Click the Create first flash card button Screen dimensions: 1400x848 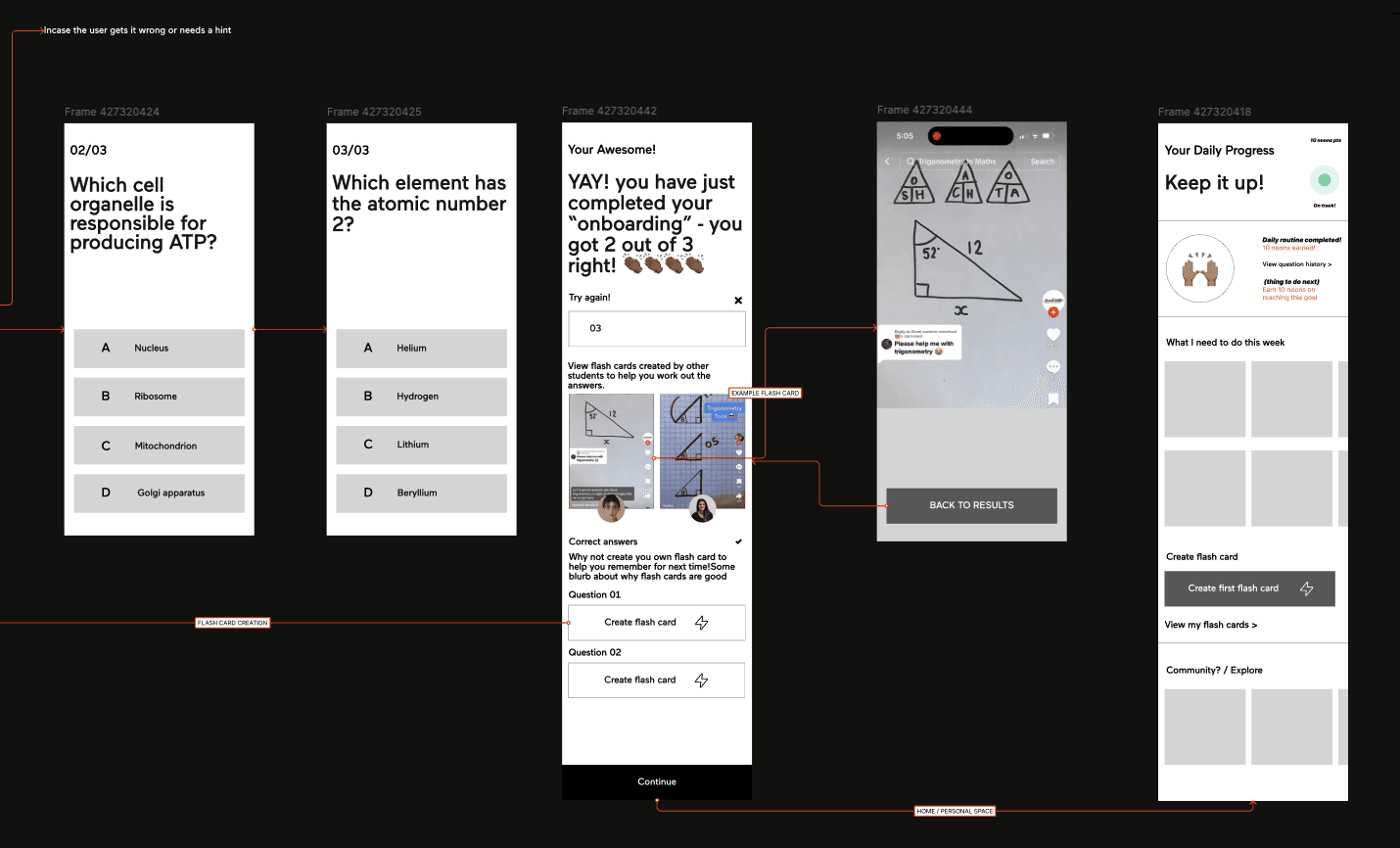[x=1249, y=589]
